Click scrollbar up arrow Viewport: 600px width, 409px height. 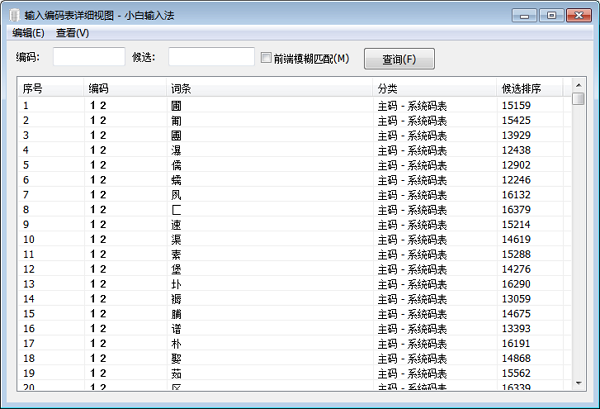click(x=578, y=87)
